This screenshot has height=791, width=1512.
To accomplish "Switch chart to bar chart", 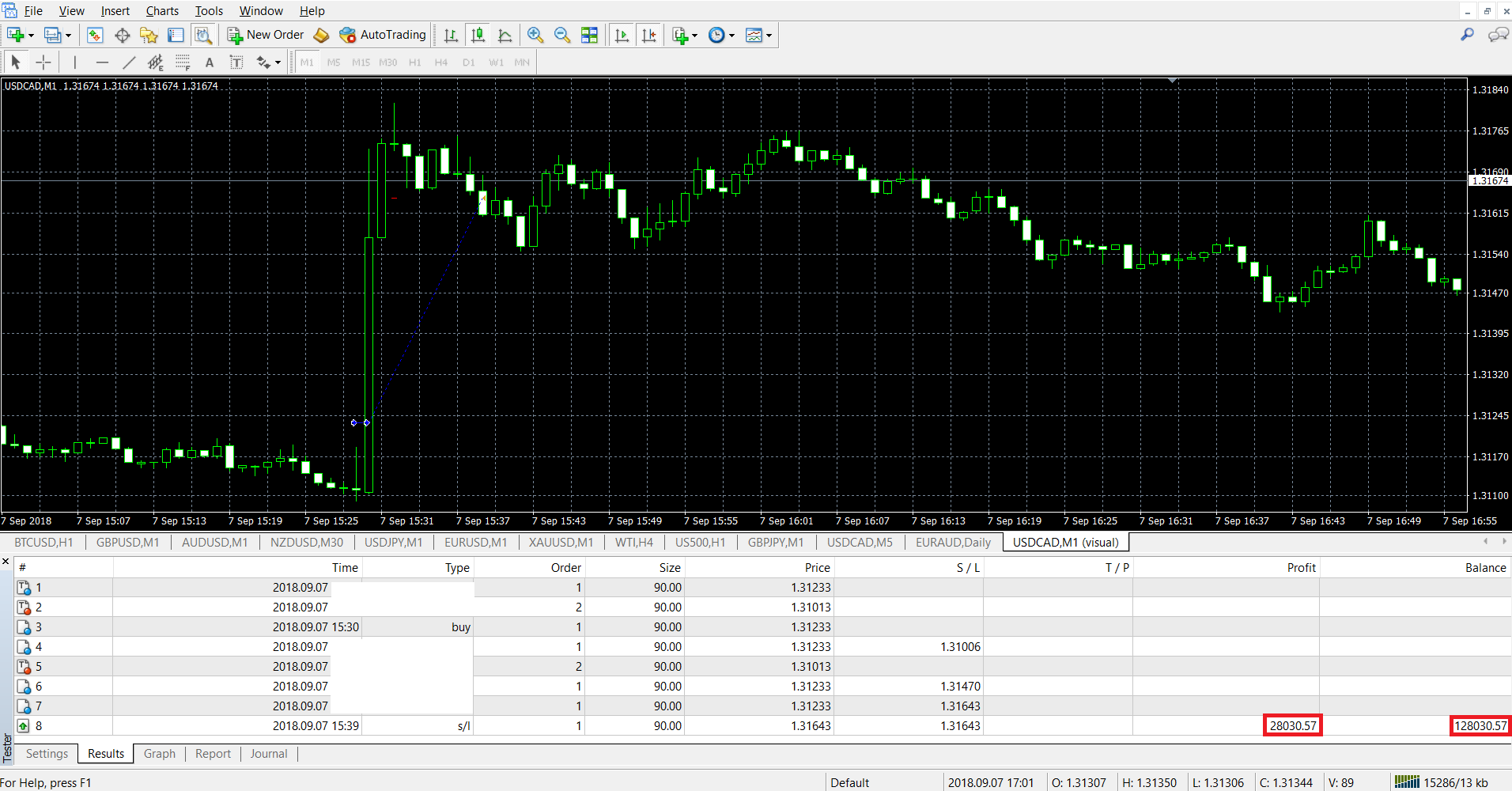I will click(x=451, y=35).
